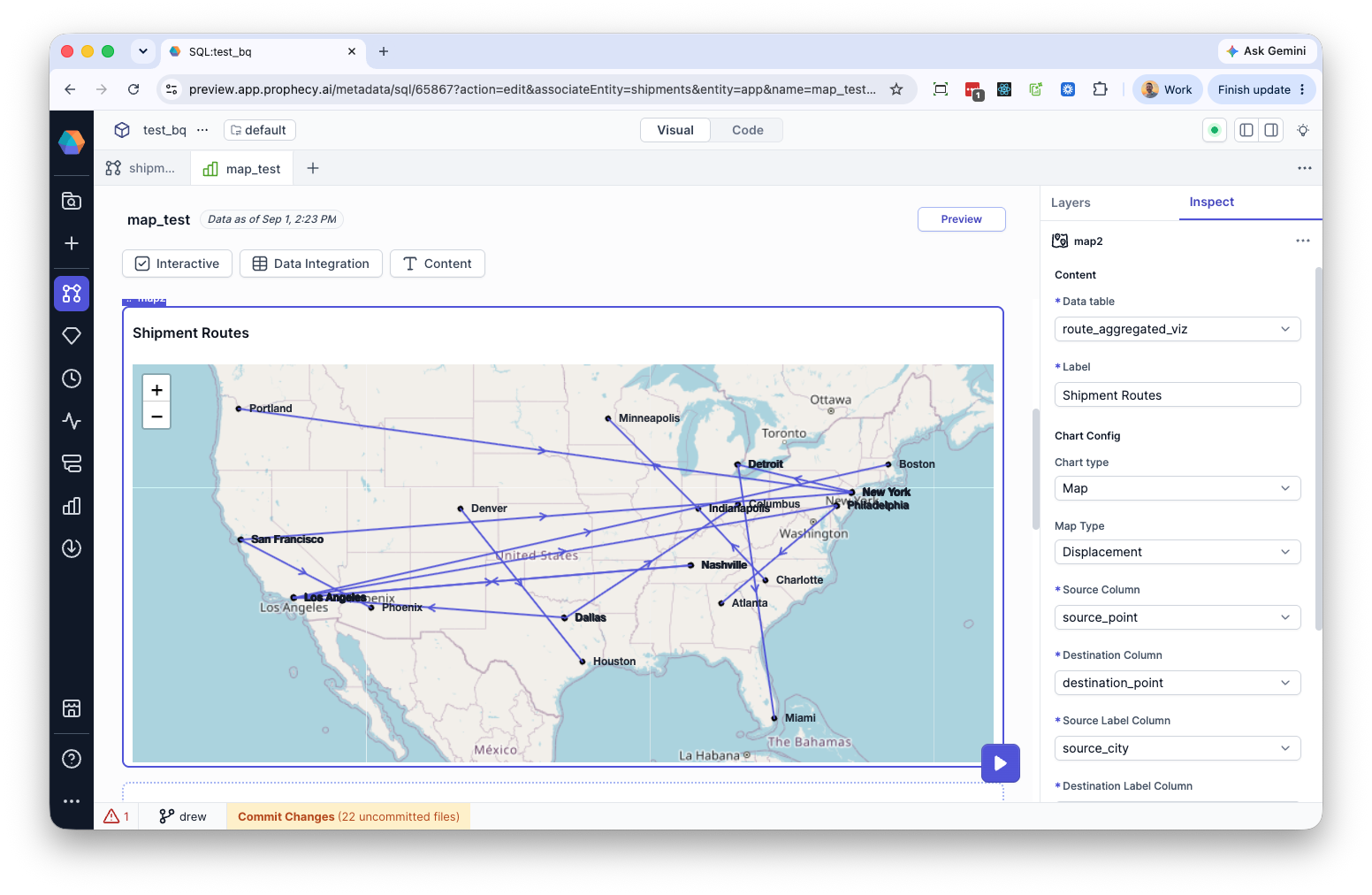Screen dimensions: 1372x895
Task: Click the Prophecy logo icon
Action: [x=72, y=142]
